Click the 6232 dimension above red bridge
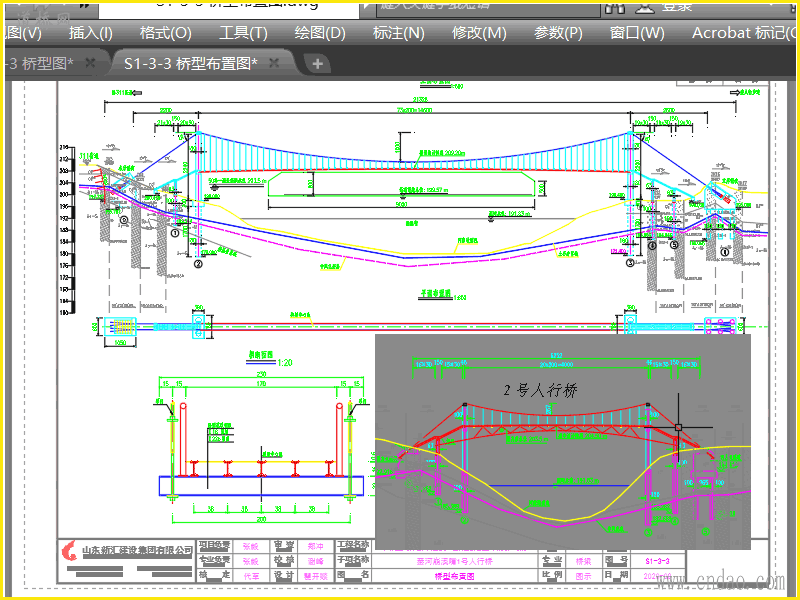This screenshot has width=800, height=600. (x=556, y=356)
